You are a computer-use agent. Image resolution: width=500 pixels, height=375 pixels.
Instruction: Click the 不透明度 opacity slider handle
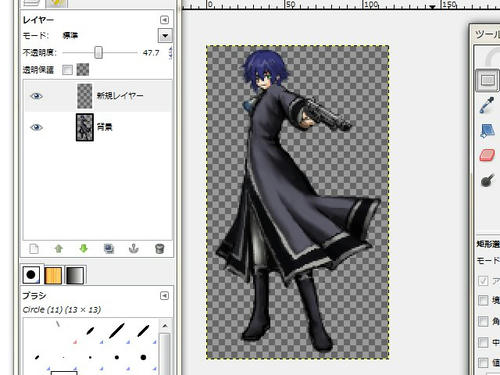tap(98, 52)
